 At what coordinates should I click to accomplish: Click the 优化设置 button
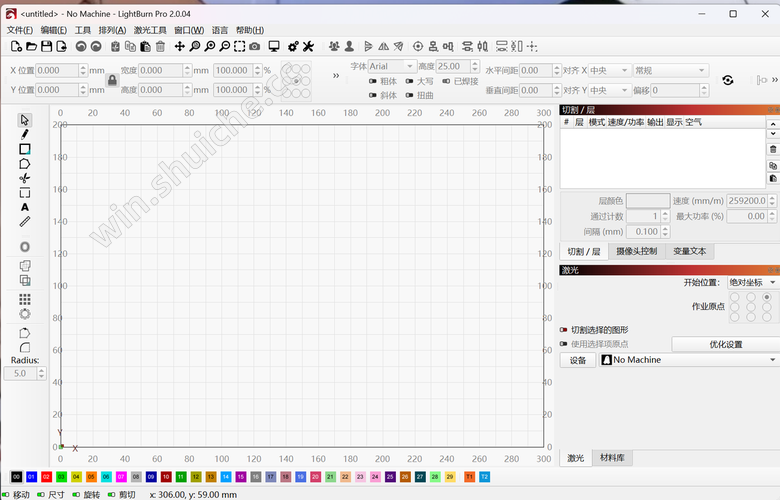[x=725, y=344]
